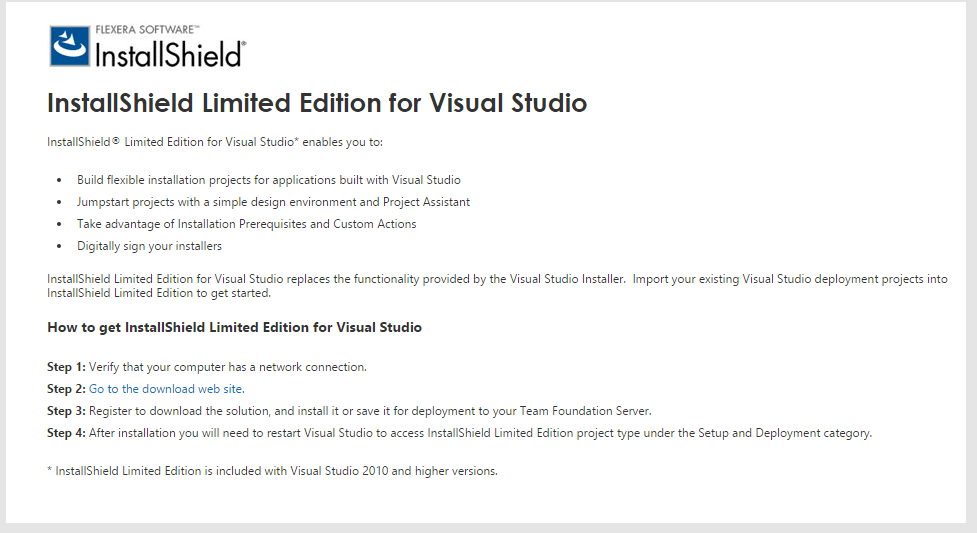The image size is (977, 533).
Task: Click the 'Digitally sign your installers' bullet
Action: (x=149, y=246)
